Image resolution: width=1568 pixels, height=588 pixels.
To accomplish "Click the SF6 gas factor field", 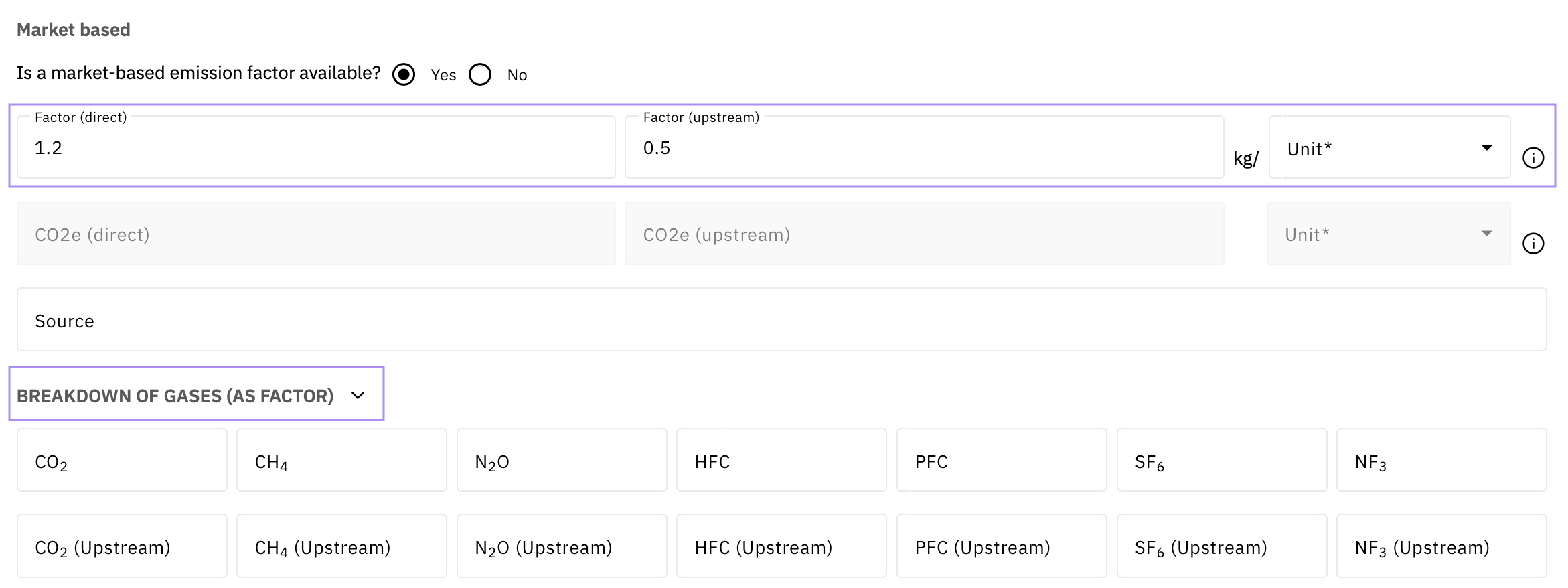I will (x=1222, y=461).
